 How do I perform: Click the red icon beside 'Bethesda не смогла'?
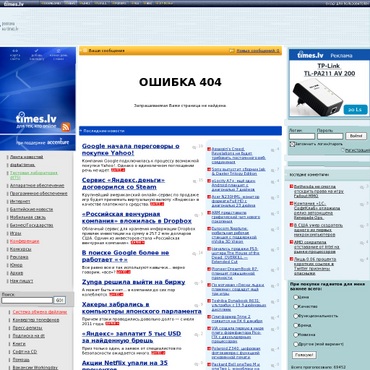tap(291, 187)
